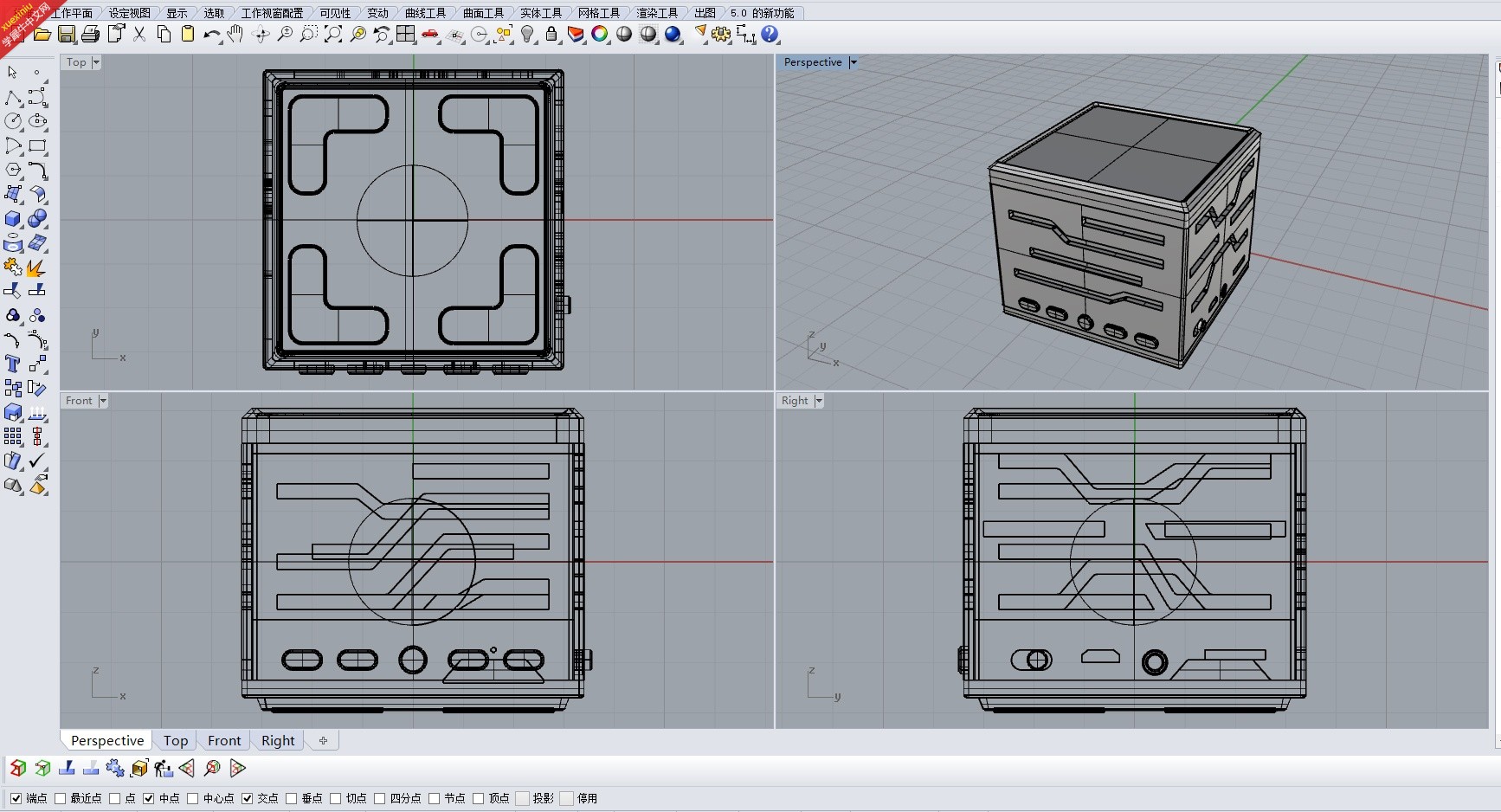Open the Perspective viewport title dropdown arrow
This screenshot has height=812, width=1501.
853,62
